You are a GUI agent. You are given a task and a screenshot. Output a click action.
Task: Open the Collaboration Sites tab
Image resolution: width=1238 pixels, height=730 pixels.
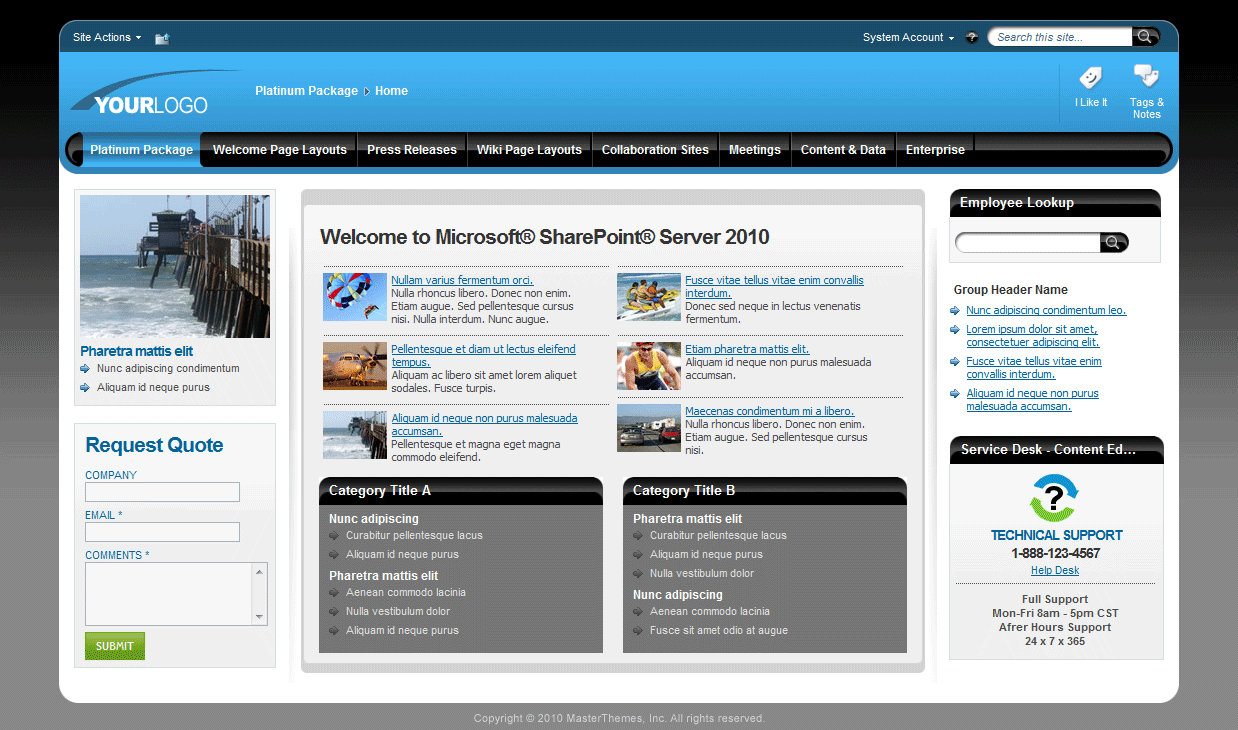coord(655,149)
